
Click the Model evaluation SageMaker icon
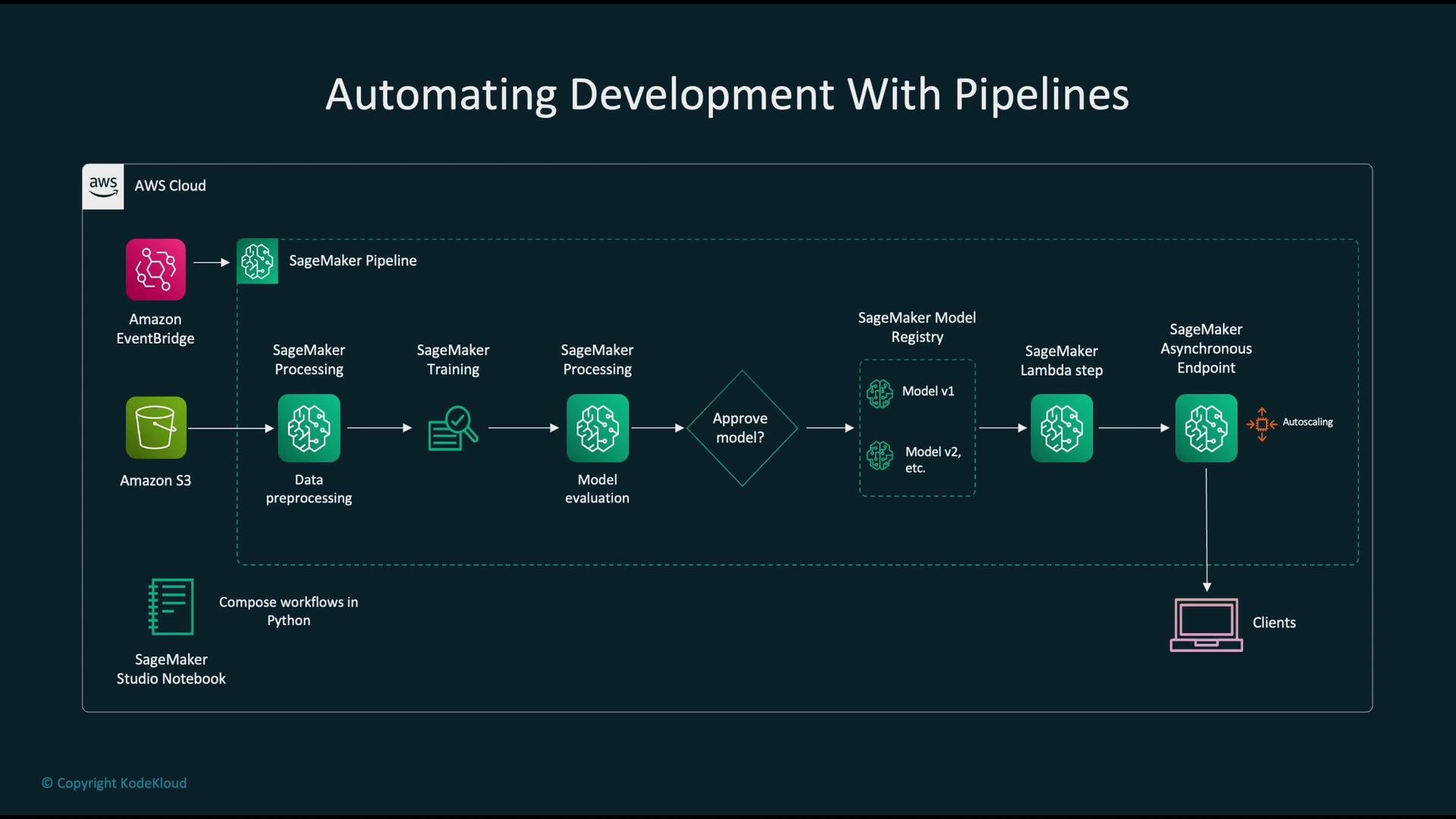point(598,428)
